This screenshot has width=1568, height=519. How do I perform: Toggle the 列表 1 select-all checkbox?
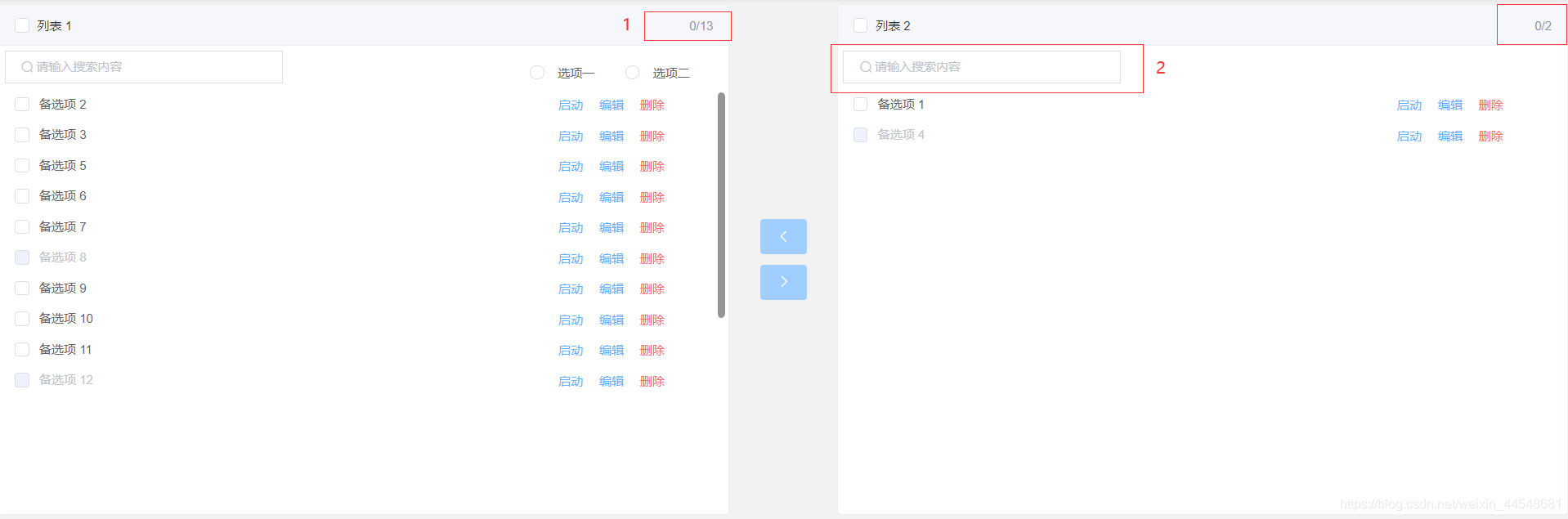pyautogui.click(x=22, y=25)
